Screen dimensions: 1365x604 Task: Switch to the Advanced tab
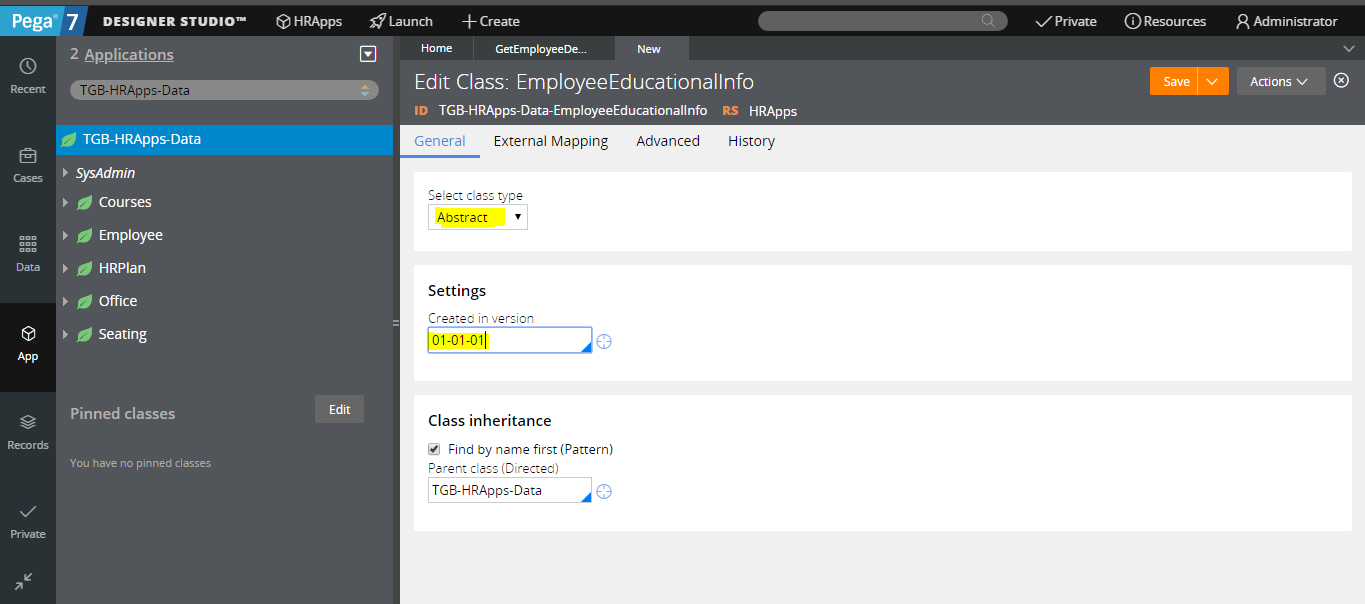coord(668,141)
